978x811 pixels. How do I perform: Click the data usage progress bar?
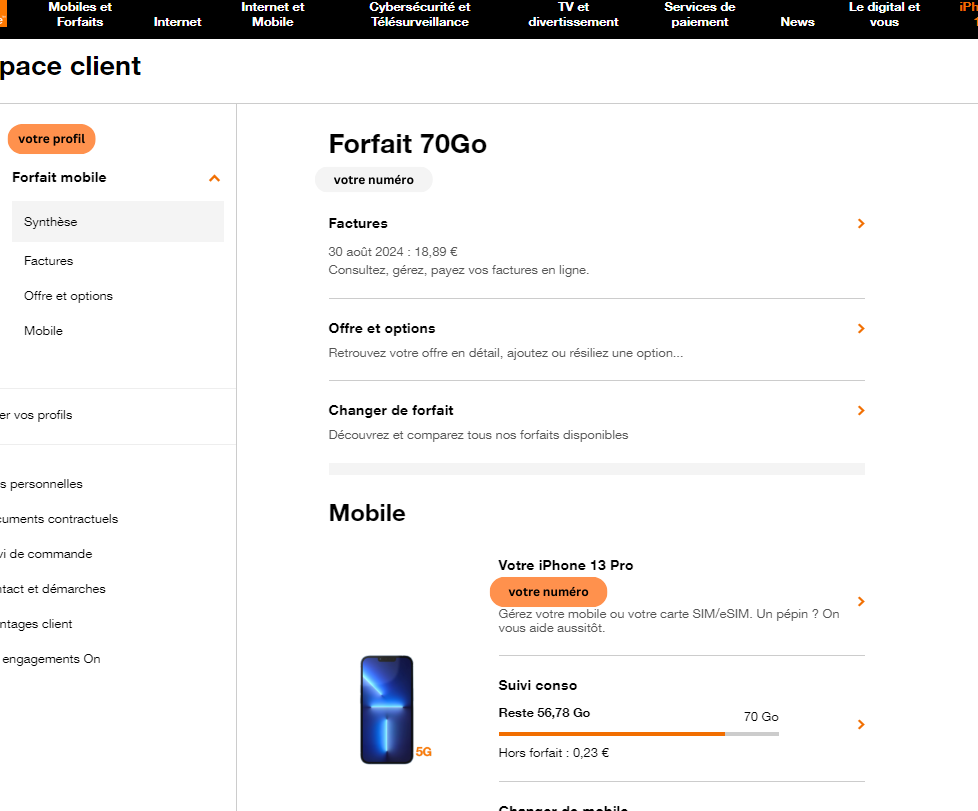point(638,734)
